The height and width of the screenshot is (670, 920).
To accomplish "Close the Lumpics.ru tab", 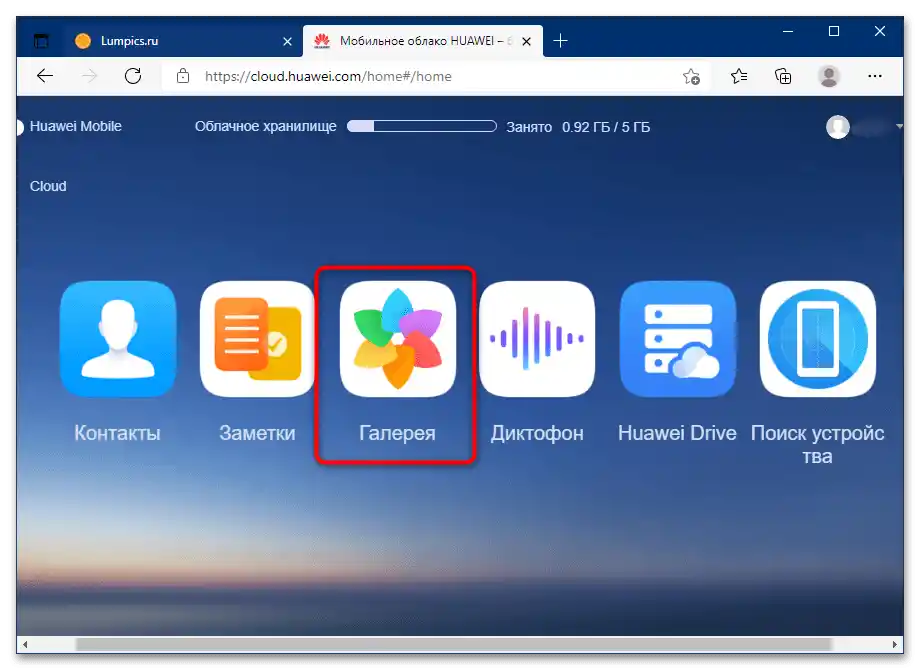I will tap(288, 41).
